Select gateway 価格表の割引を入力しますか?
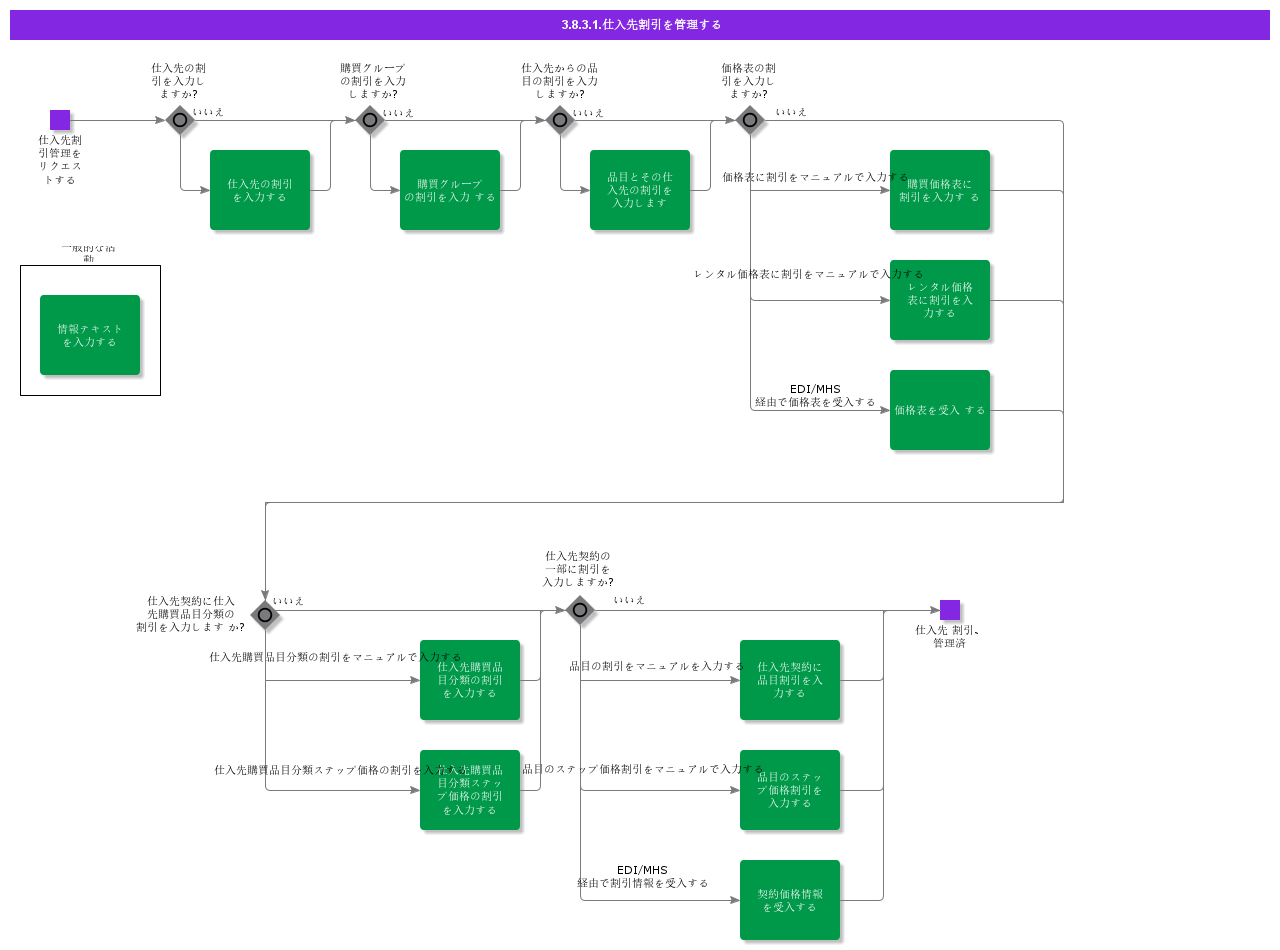The image size is (1280, 950). (x=750, y=120)
